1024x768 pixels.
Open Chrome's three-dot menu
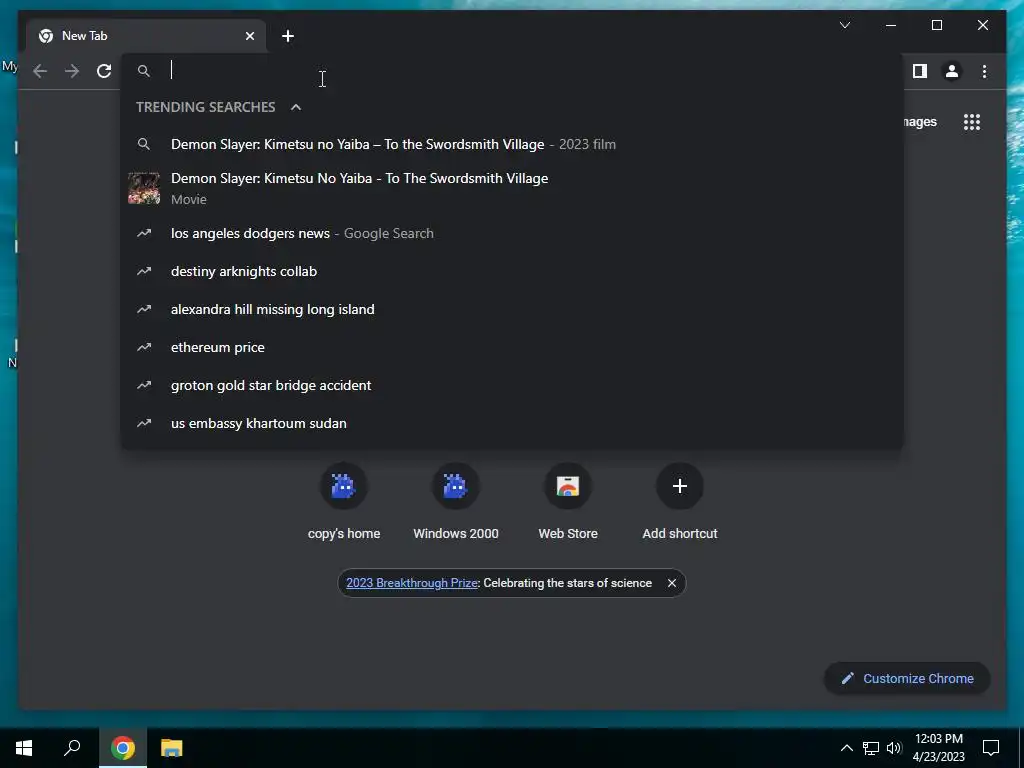pos(984,71)
